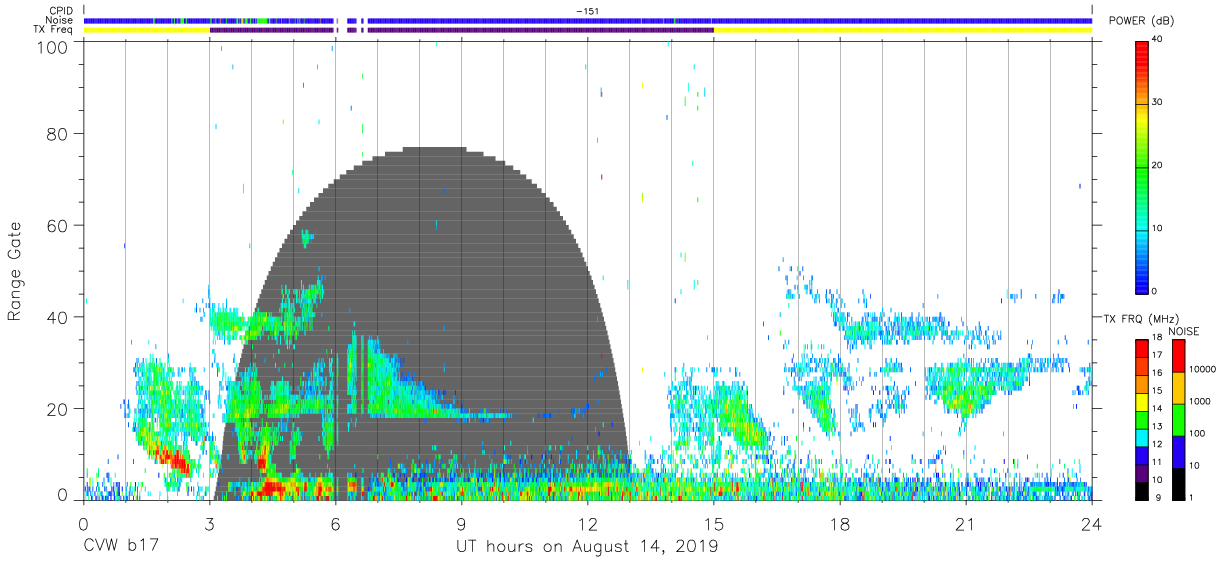Pick the purple segment of TX FRQ bar

click(1141, 471)
